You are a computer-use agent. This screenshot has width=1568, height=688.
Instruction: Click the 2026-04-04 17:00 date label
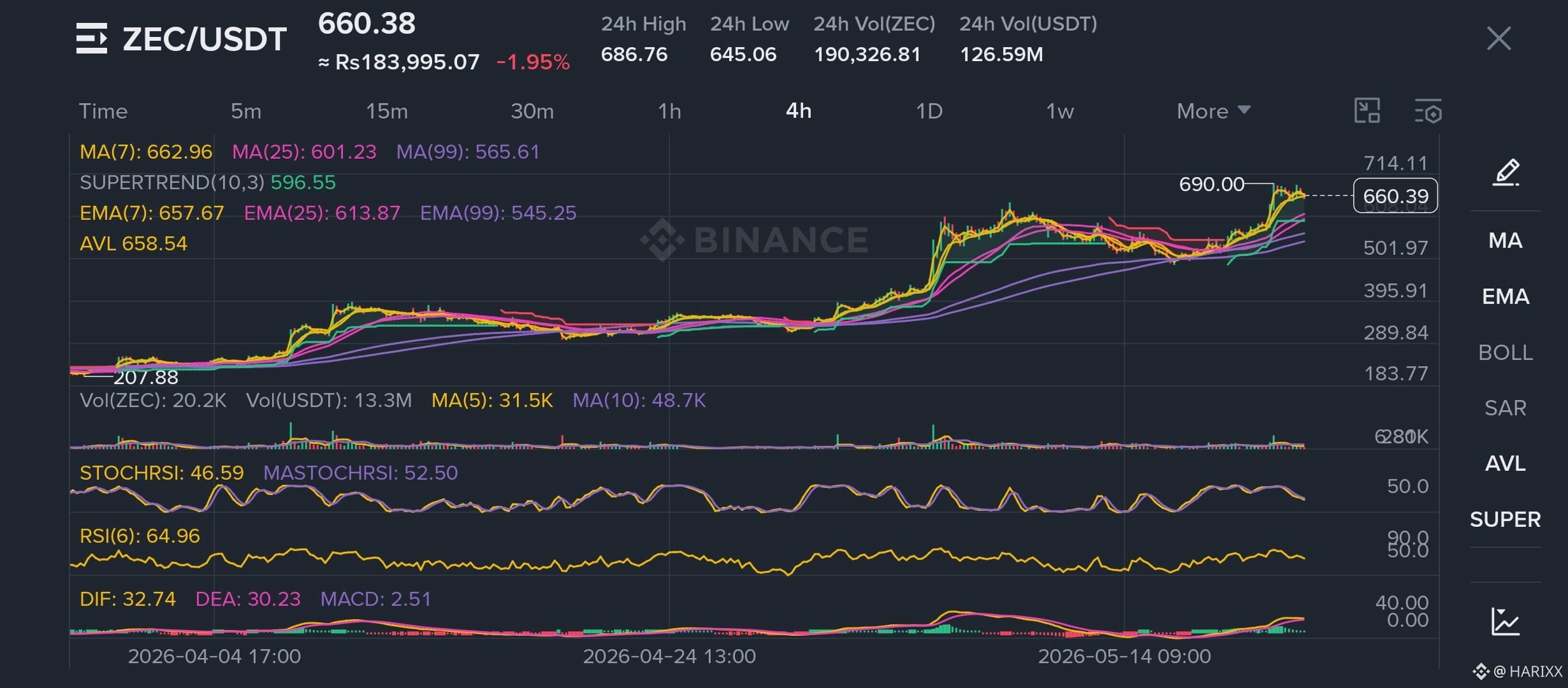[214, 657]
